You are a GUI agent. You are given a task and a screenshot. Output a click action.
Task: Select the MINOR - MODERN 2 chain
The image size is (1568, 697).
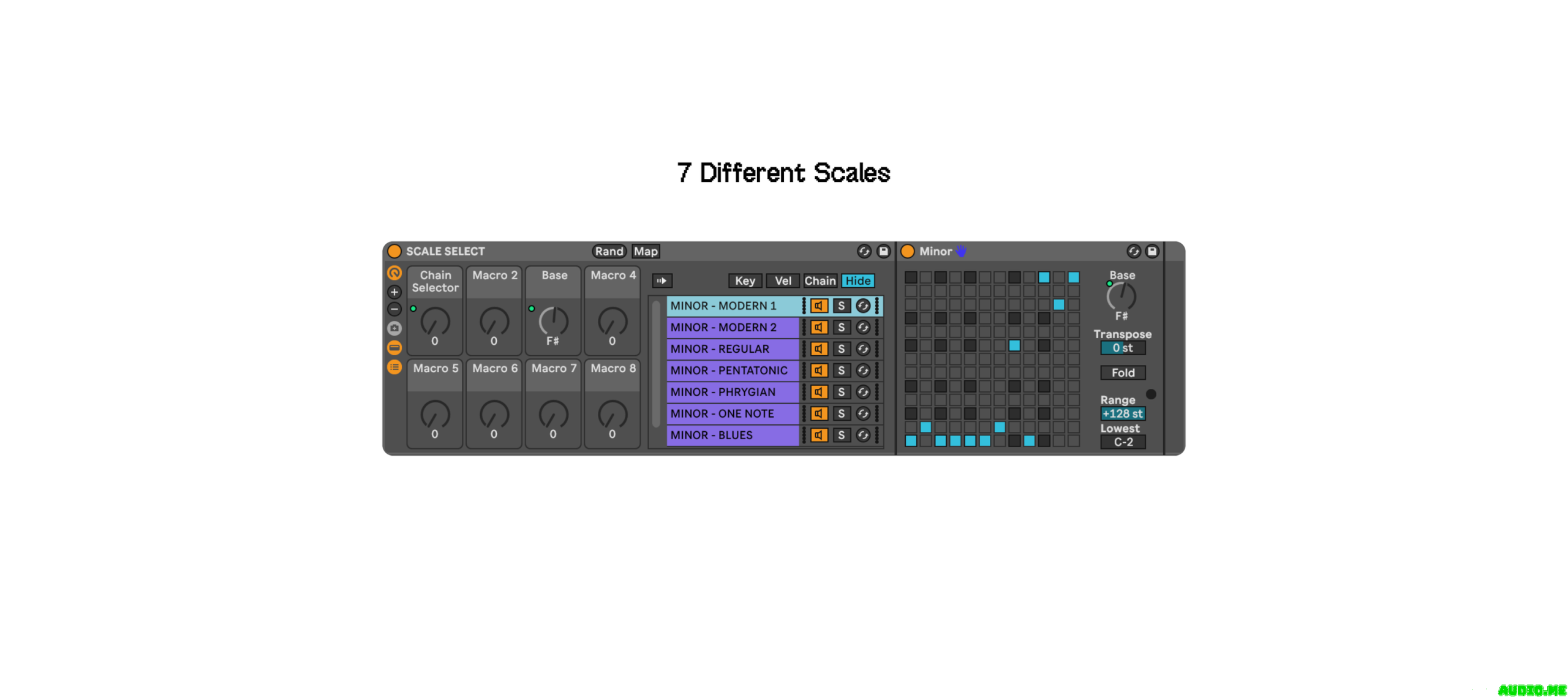733,327
